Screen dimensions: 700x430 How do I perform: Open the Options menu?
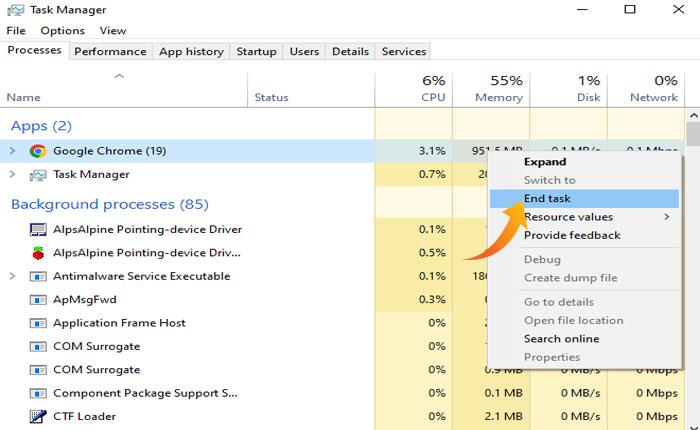click(x=62, y=31)
